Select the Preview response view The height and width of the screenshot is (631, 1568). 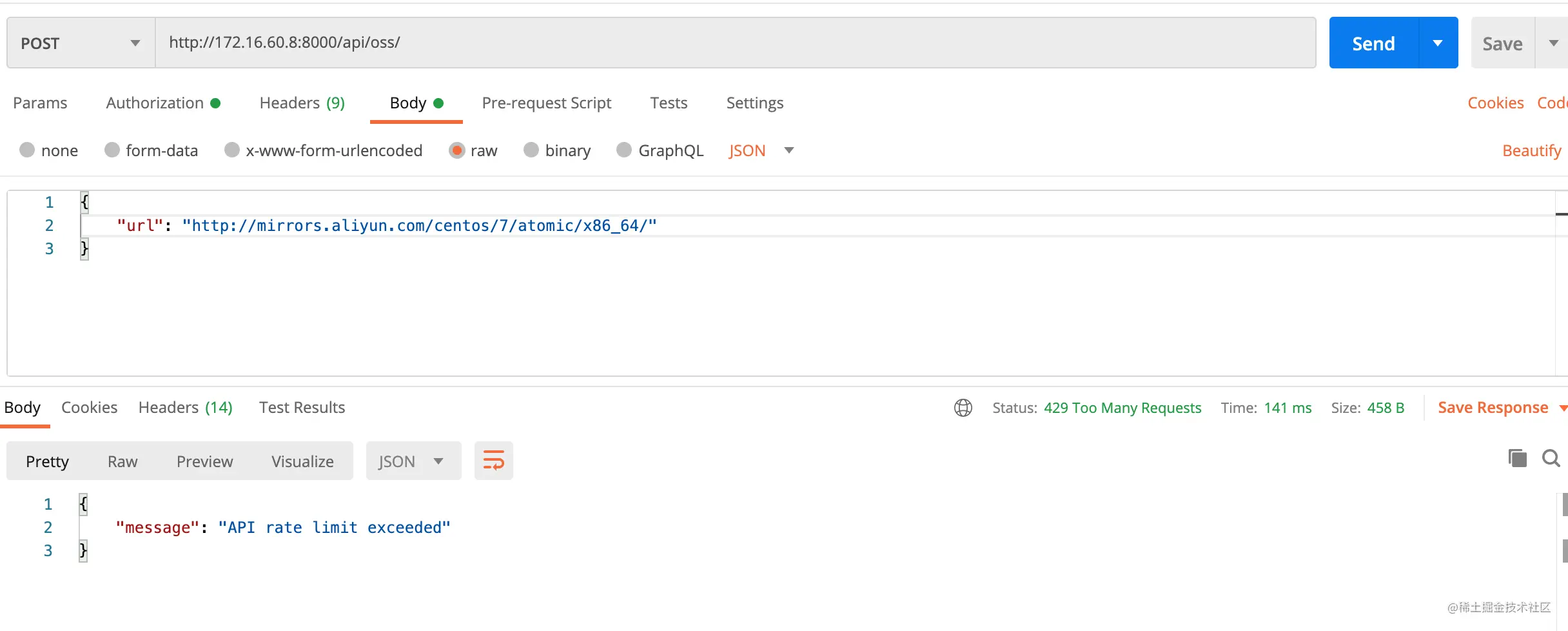coord(204,461)
